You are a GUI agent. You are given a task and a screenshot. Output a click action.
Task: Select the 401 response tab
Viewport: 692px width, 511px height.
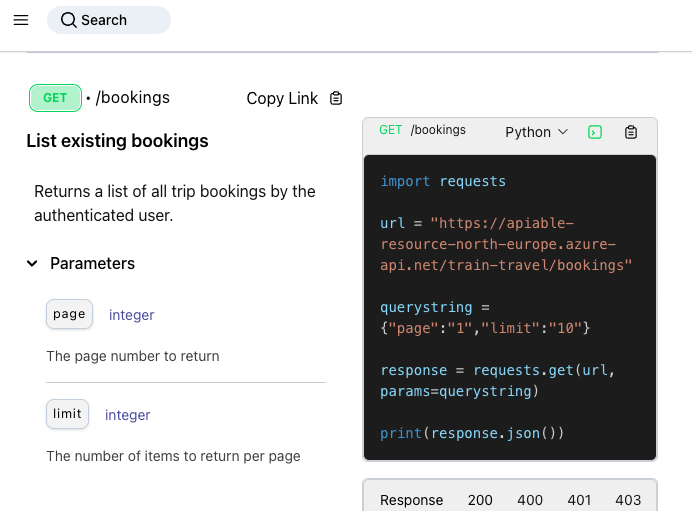coord(579,500)
